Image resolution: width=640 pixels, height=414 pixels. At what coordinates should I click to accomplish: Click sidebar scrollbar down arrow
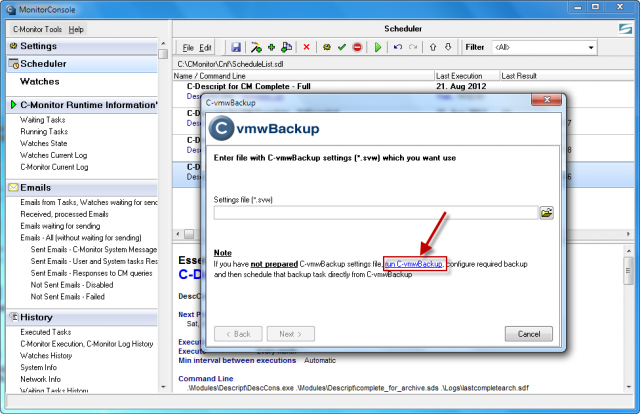tap(163, 387)
